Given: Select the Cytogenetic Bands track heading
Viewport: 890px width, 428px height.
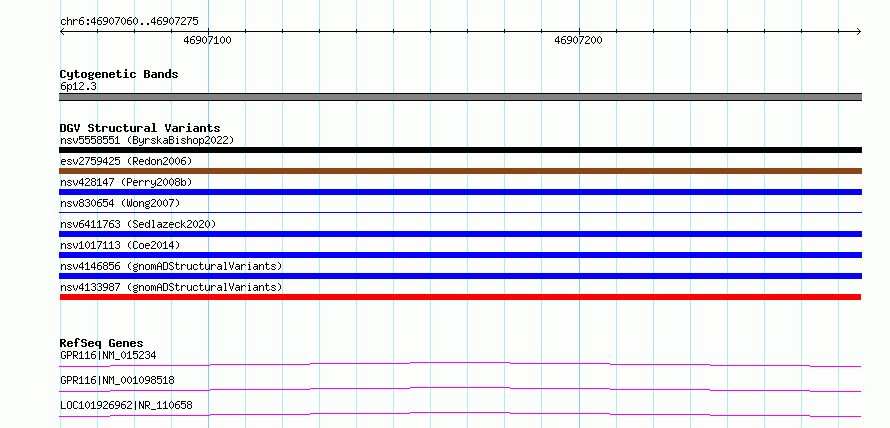Looking at the screenshot, I should coord(119,74).
